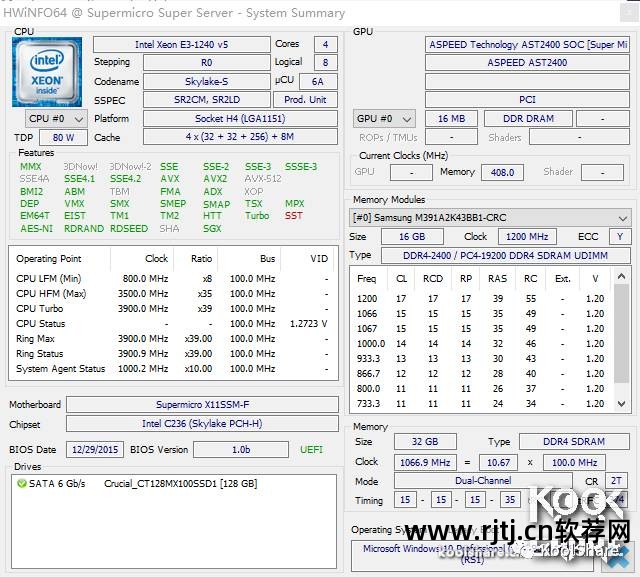Select the 1200 frequency timing row
Viewport: 640px width, 577px height.
coord(481,299)
